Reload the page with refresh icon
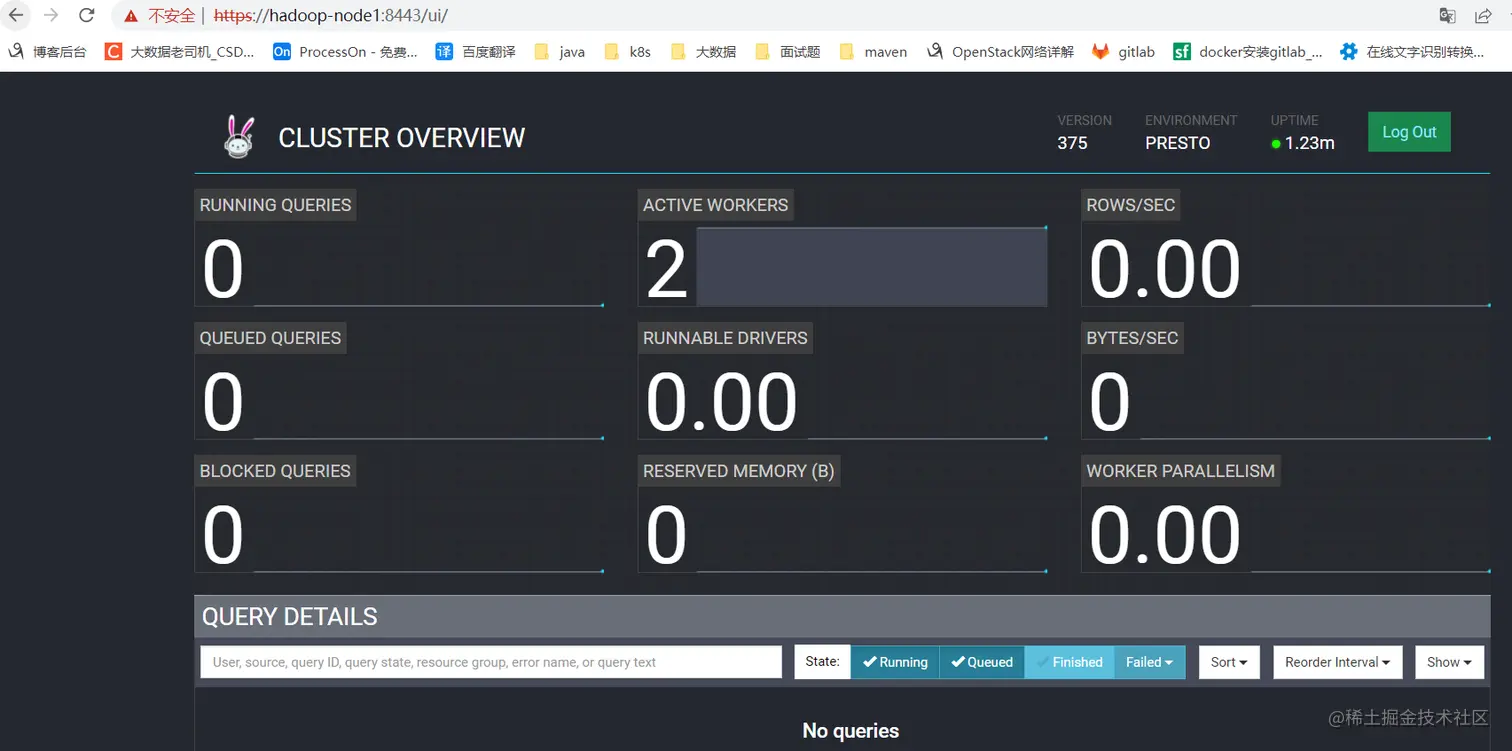Image resolution: width=1512 pixels, height=751 pixels. pos(87,15)
